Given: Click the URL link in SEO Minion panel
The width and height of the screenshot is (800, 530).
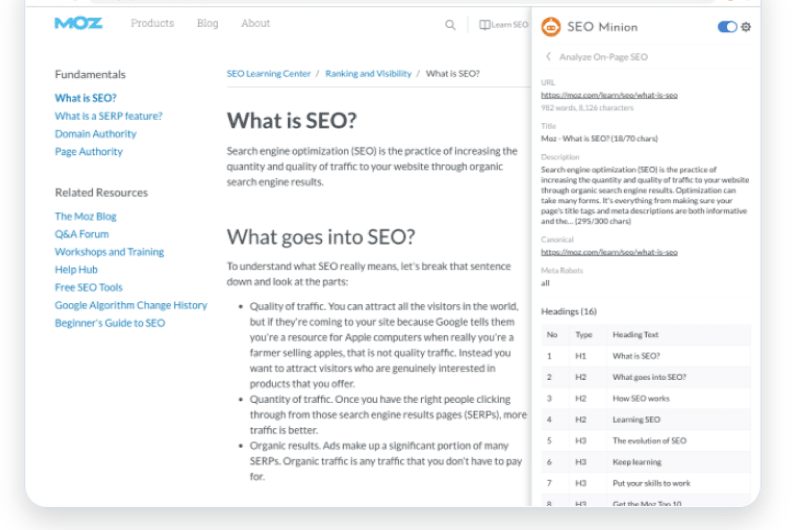Looking at the screenshot, I should click(x=609, y=95).
